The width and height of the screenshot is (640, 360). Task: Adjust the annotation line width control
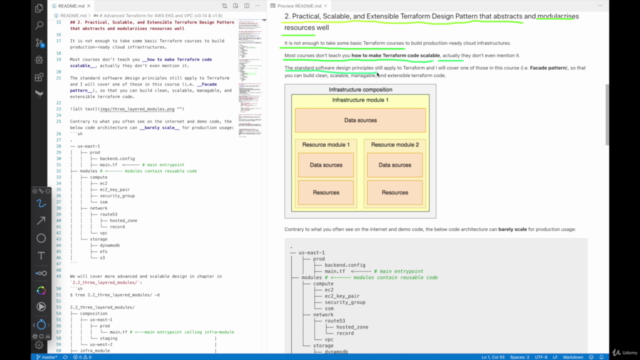tap(41, 273)
